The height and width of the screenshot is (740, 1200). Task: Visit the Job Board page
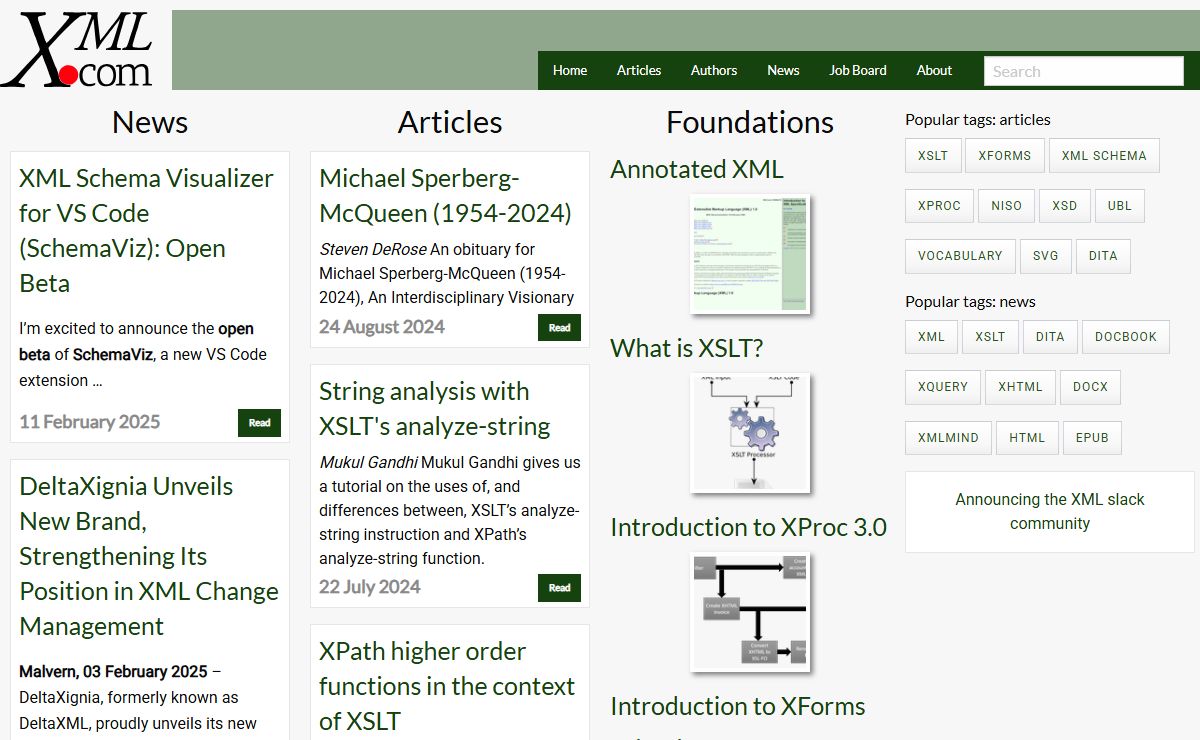pyautogui.click(x=858, y=70)
